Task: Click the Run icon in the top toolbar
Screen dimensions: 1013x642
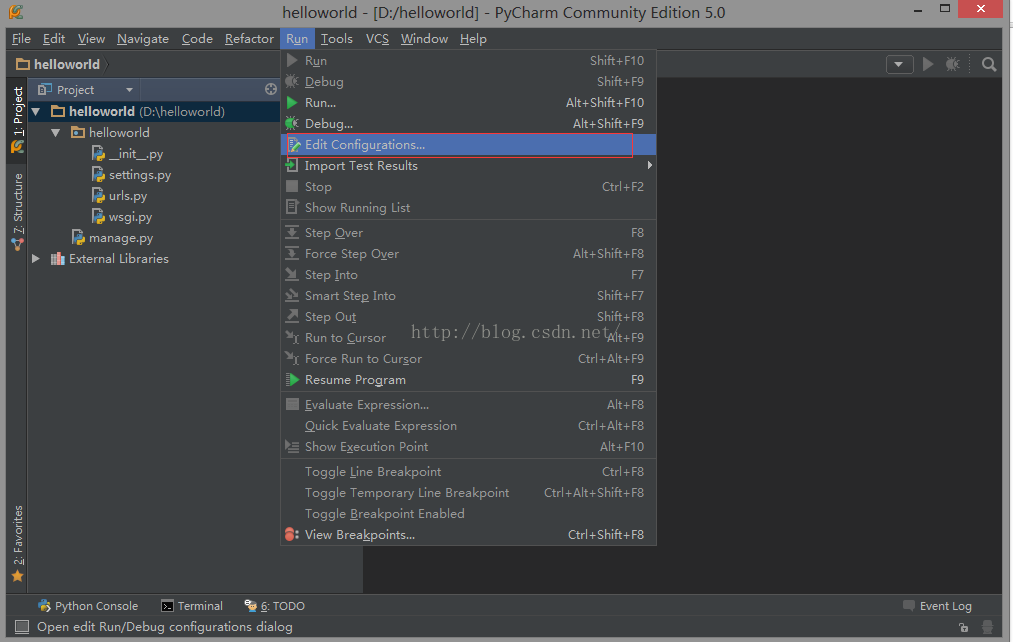Action: coord(928,64)
